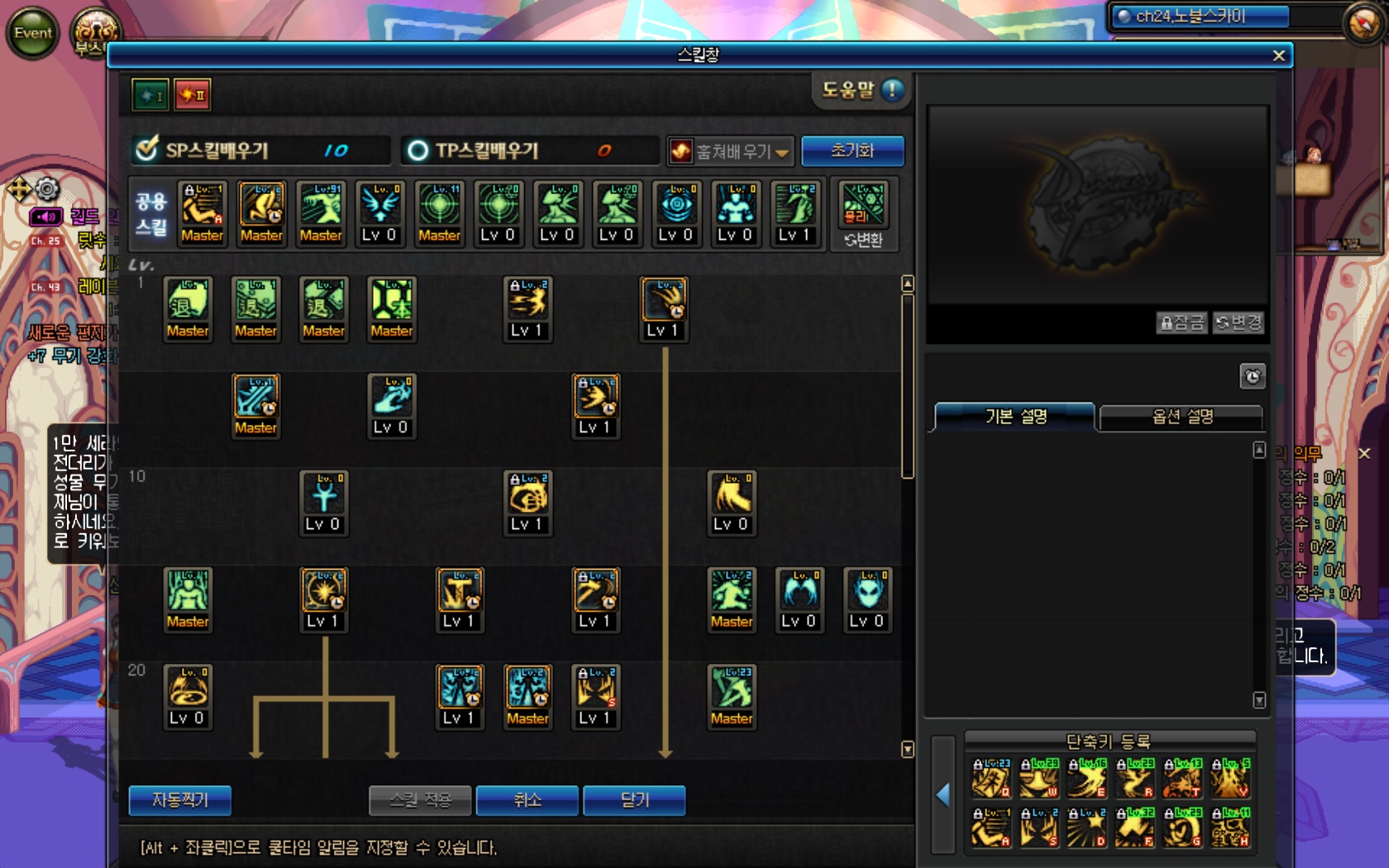Select the SP스킬배우기 checkbox

[x=146, y=150]
